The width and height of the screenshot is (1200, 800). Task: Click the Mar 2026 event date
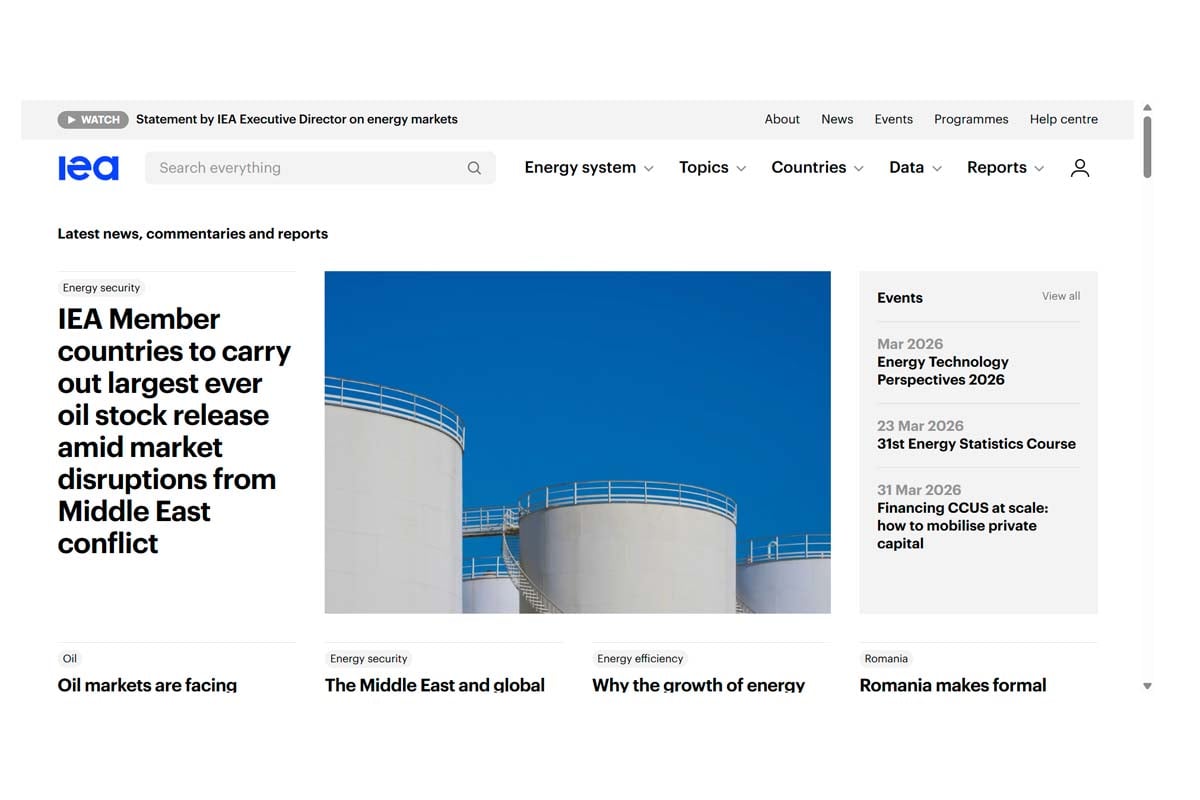[910, 344]
